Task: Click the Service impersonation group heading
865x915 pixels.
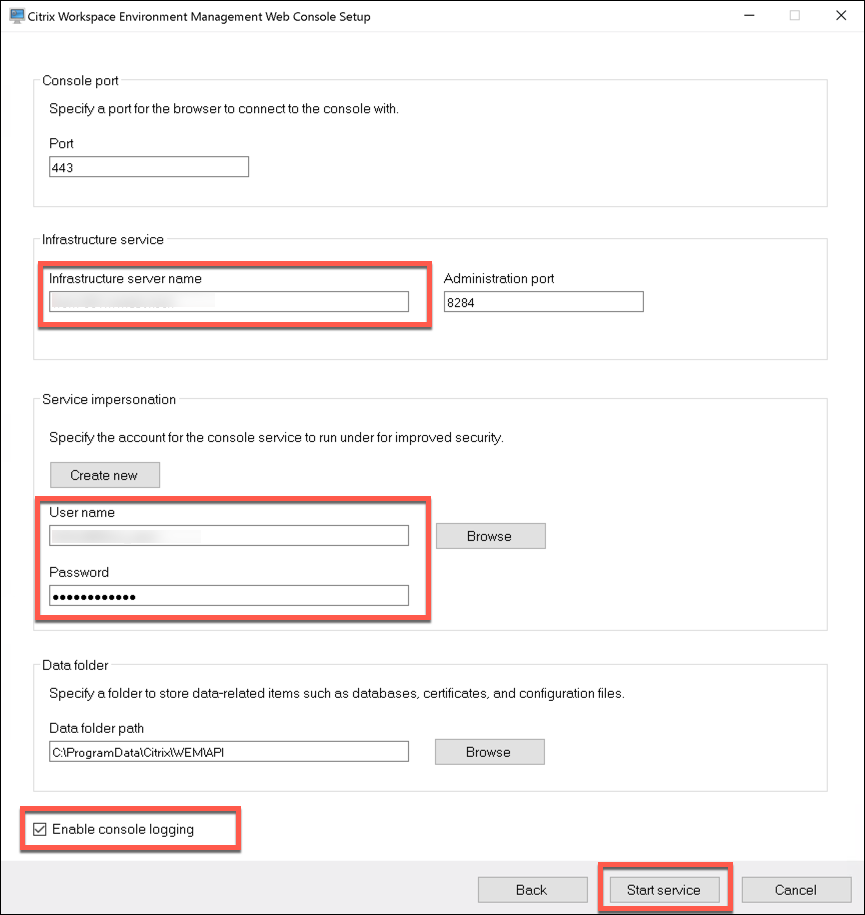Action: point(109,399)
